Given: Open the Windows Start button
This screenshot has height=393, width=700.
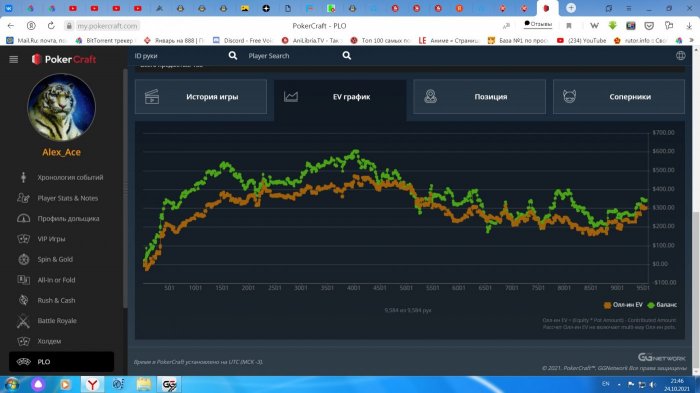Looking at the screenshot, I should 11,384.
